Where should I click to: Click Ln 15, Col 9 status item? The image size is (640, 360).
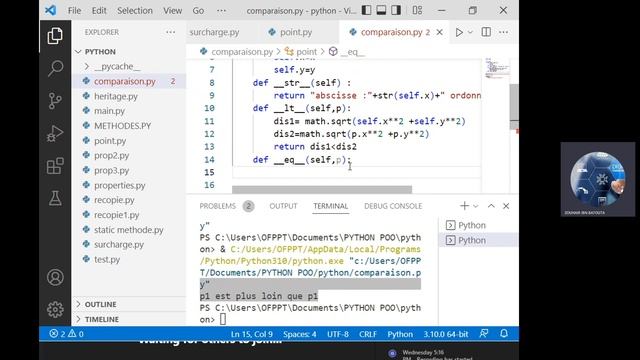pyautogui.click(x=252, y=334)
